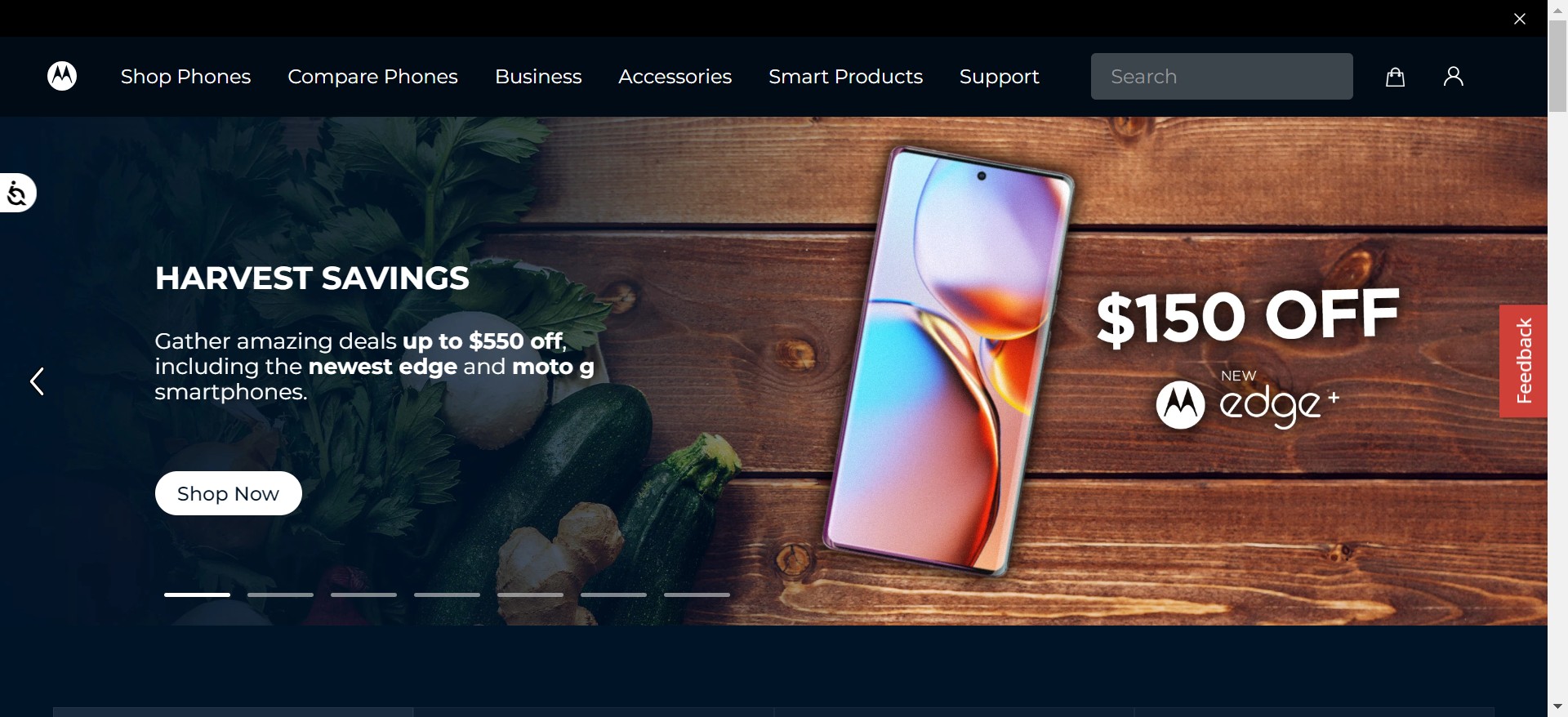The image size is (1568, 717).
Task: Open the Compare Phones page
Action: [x=372, y=77]
